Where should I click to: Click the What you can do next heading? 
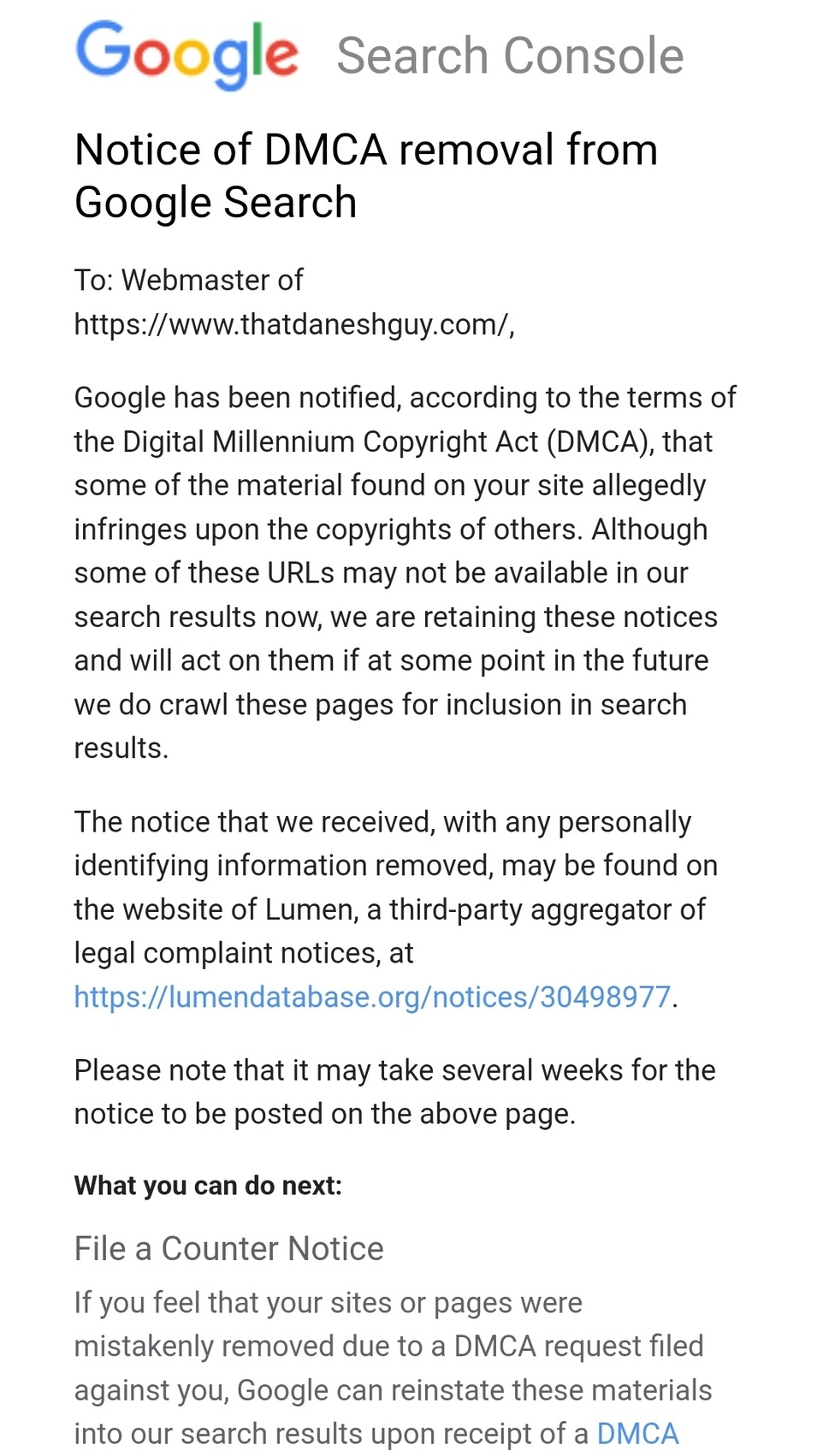point(208,1185)
